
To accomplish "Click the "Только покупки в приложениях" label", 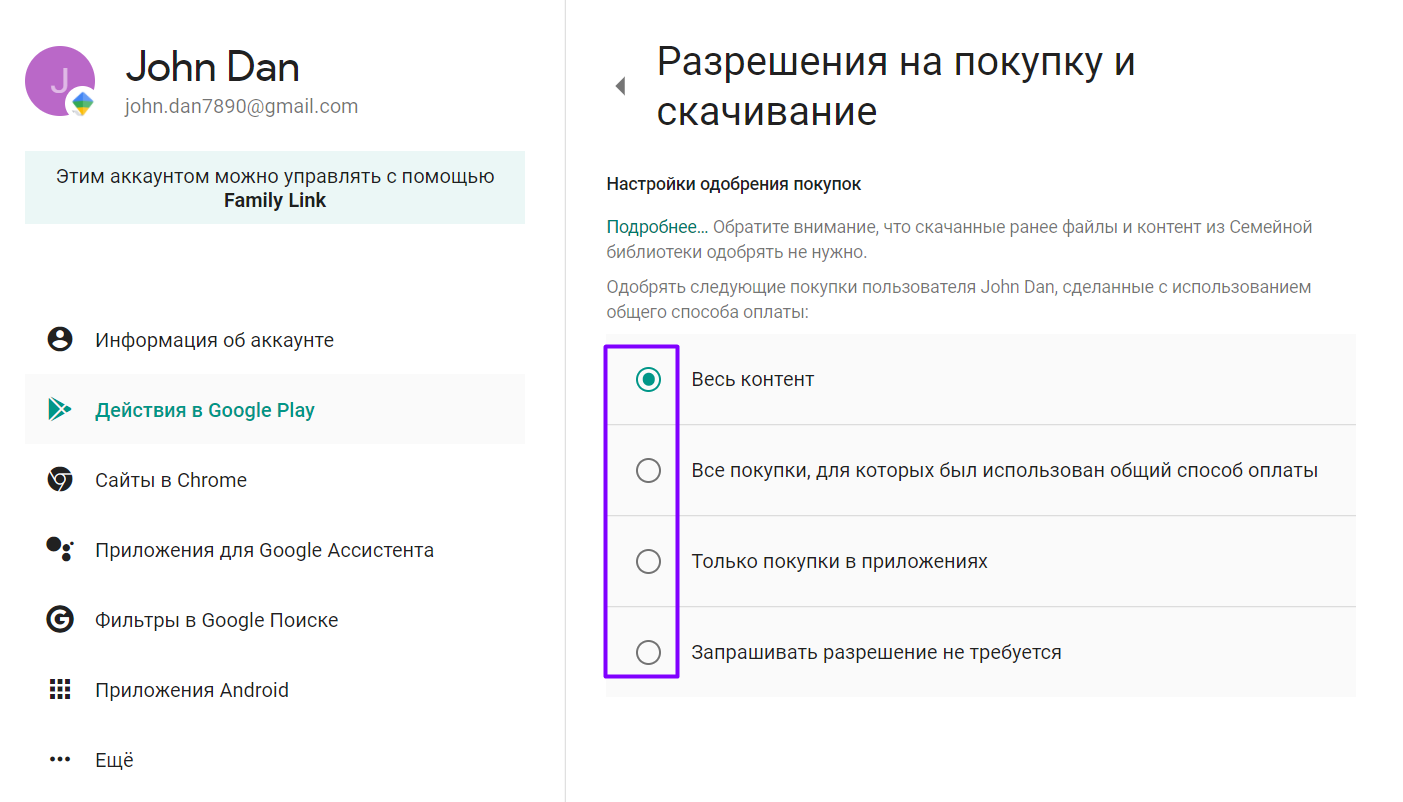I will (840, 561).
